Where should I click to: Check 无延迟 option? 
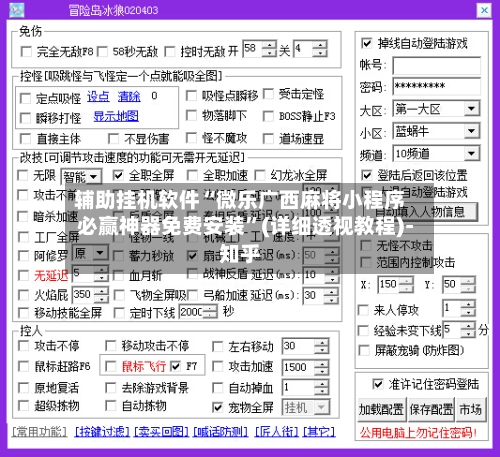pos(23,275)
